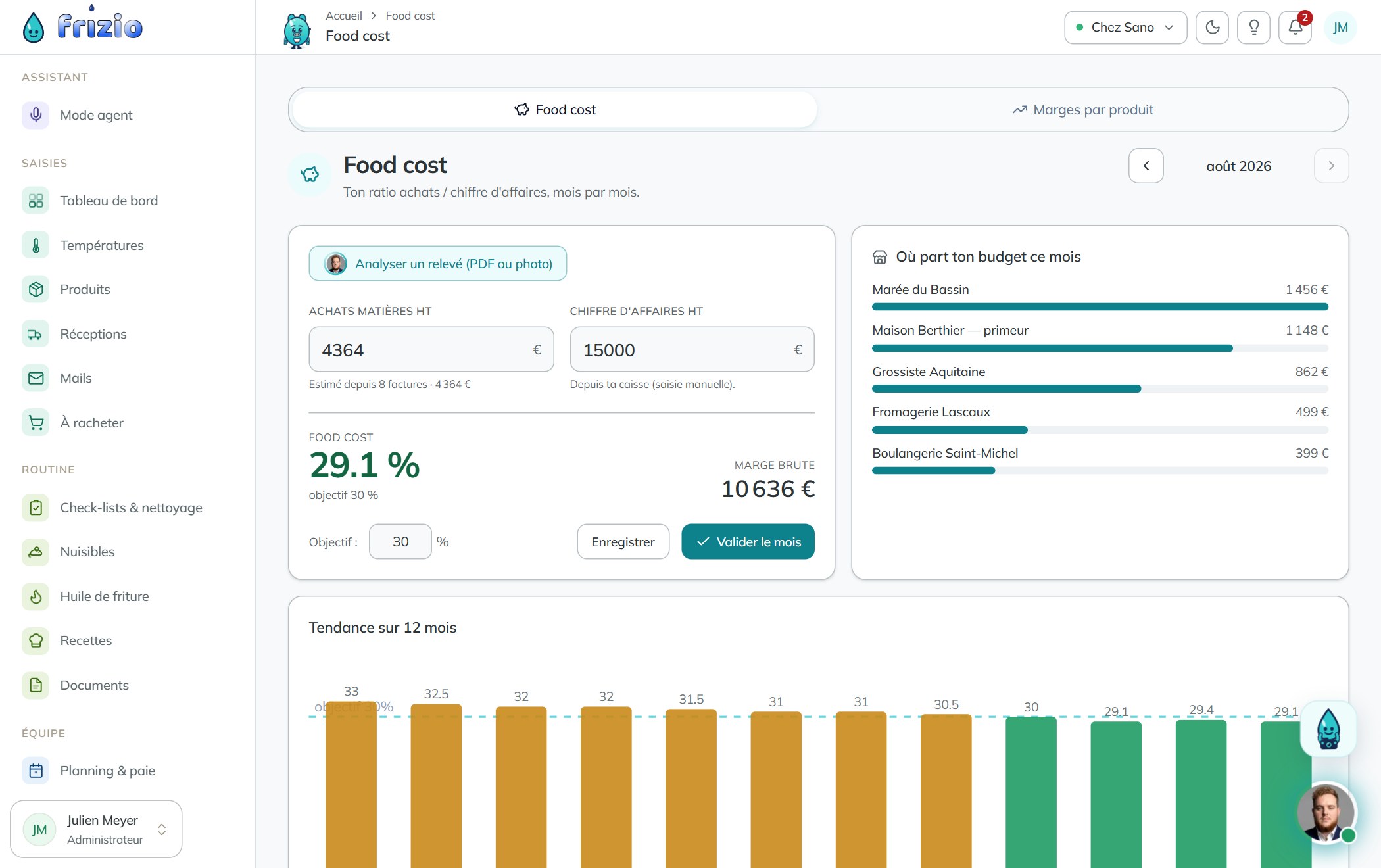Image resolution: width=1381 pixels, height=868 pixels.
Task: Click the 29.4 trend bar
Action: point(1201,794)
